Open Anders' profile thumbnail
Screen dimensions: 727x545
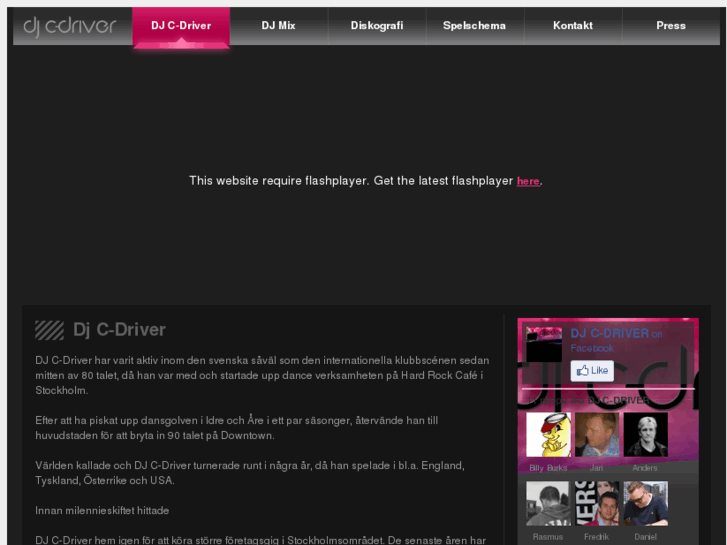pyautogui.click(x=645, y=435)
